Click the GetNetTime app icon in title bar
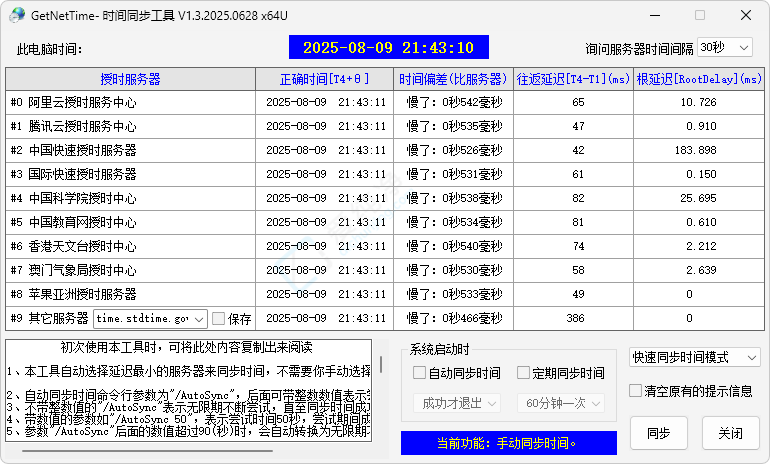 click(17, 15)
